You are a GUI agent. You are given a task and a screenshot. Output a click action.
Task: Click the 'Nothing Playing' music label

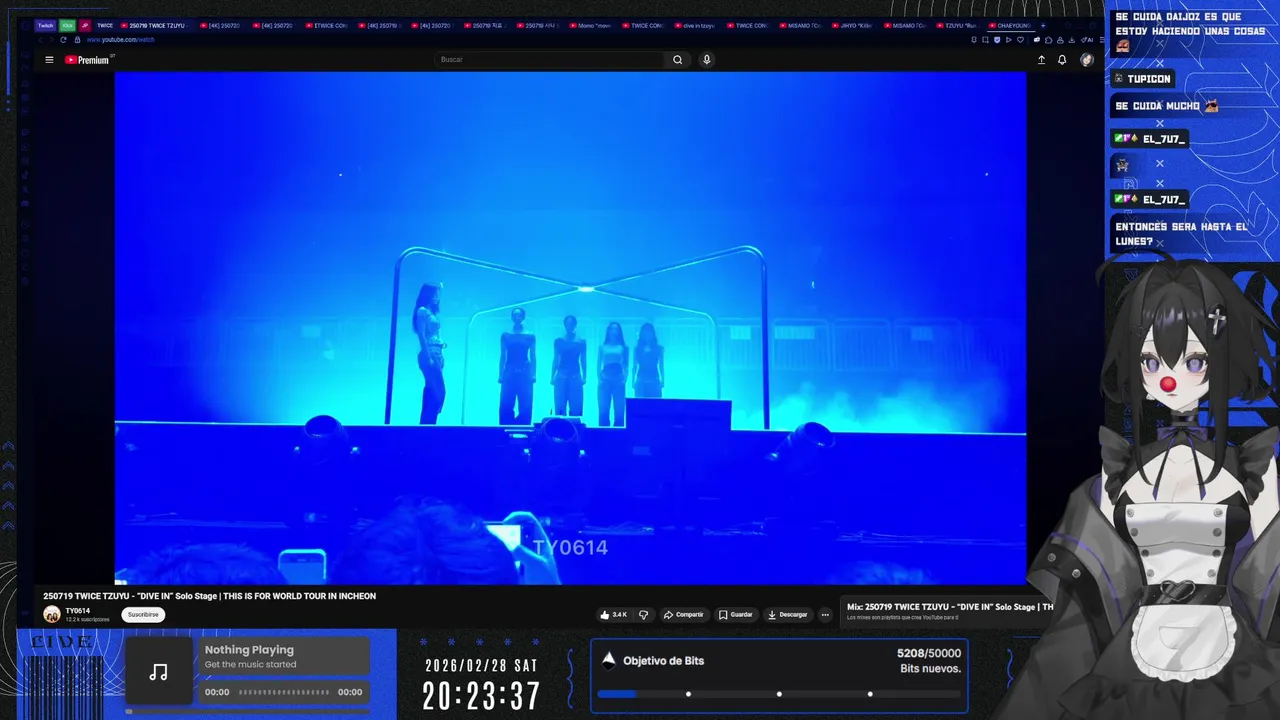[x=249, y=650]
